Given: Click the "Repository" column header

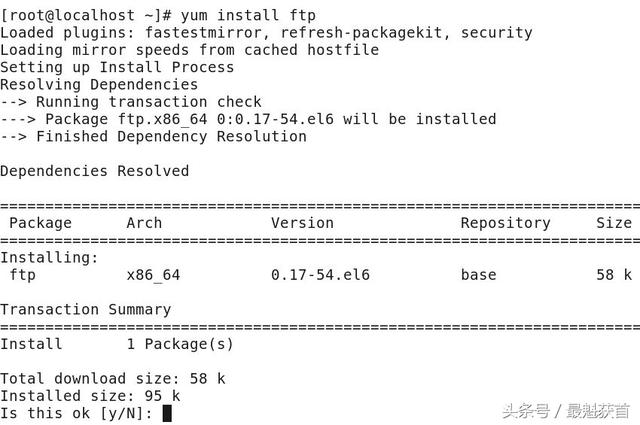Looking at the screenshot, I should 505,223.
